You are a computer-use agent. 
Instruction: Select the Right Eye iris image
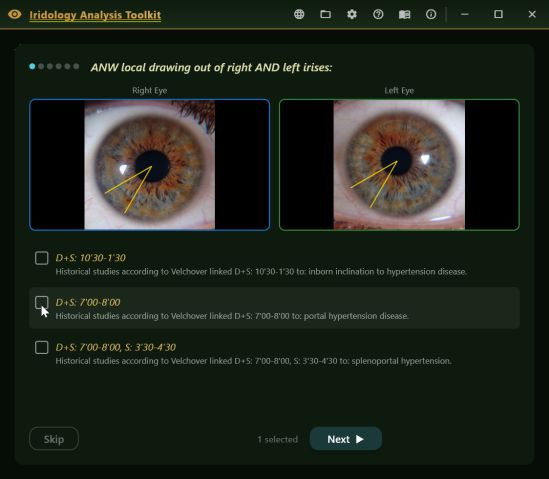tap(150, 165)
